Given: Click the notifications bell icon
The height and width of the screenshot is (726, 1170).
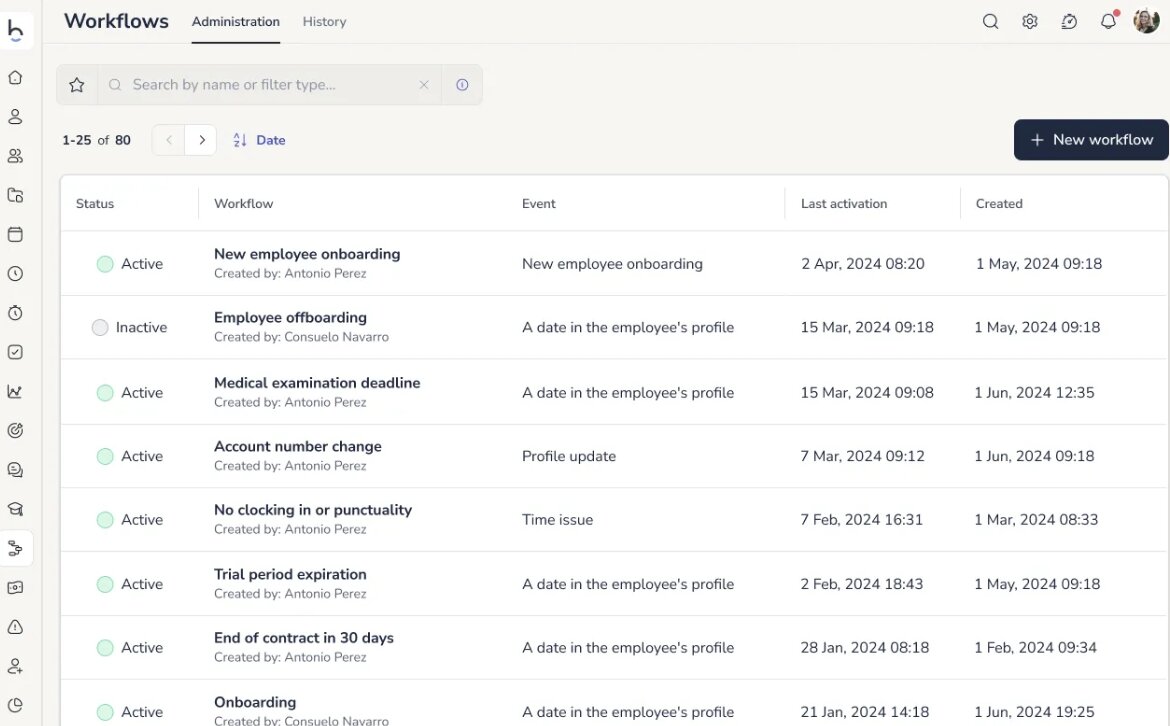Looking at the screenshot, I should (x=1108, y=21).
